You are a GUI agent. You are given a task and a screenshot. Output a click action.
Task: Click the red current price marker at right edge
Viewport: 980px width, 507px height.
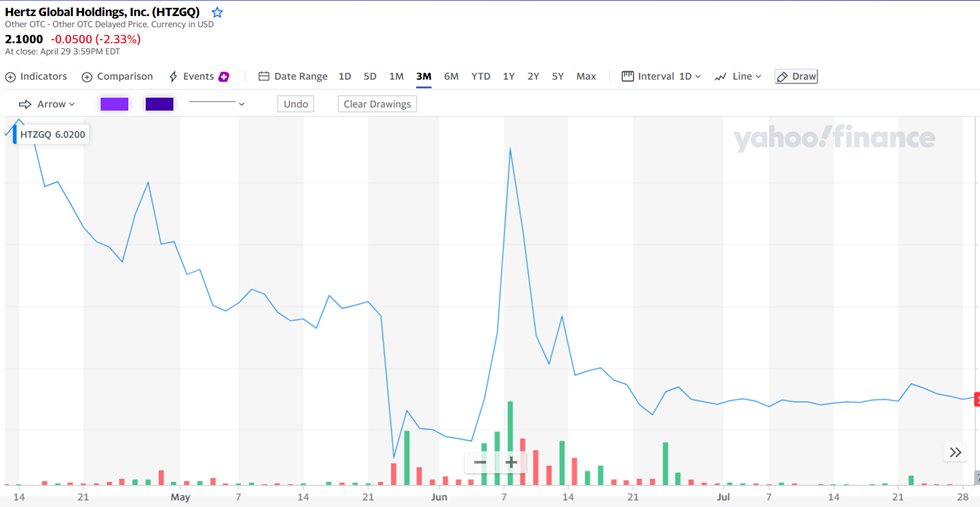point(977,400)
